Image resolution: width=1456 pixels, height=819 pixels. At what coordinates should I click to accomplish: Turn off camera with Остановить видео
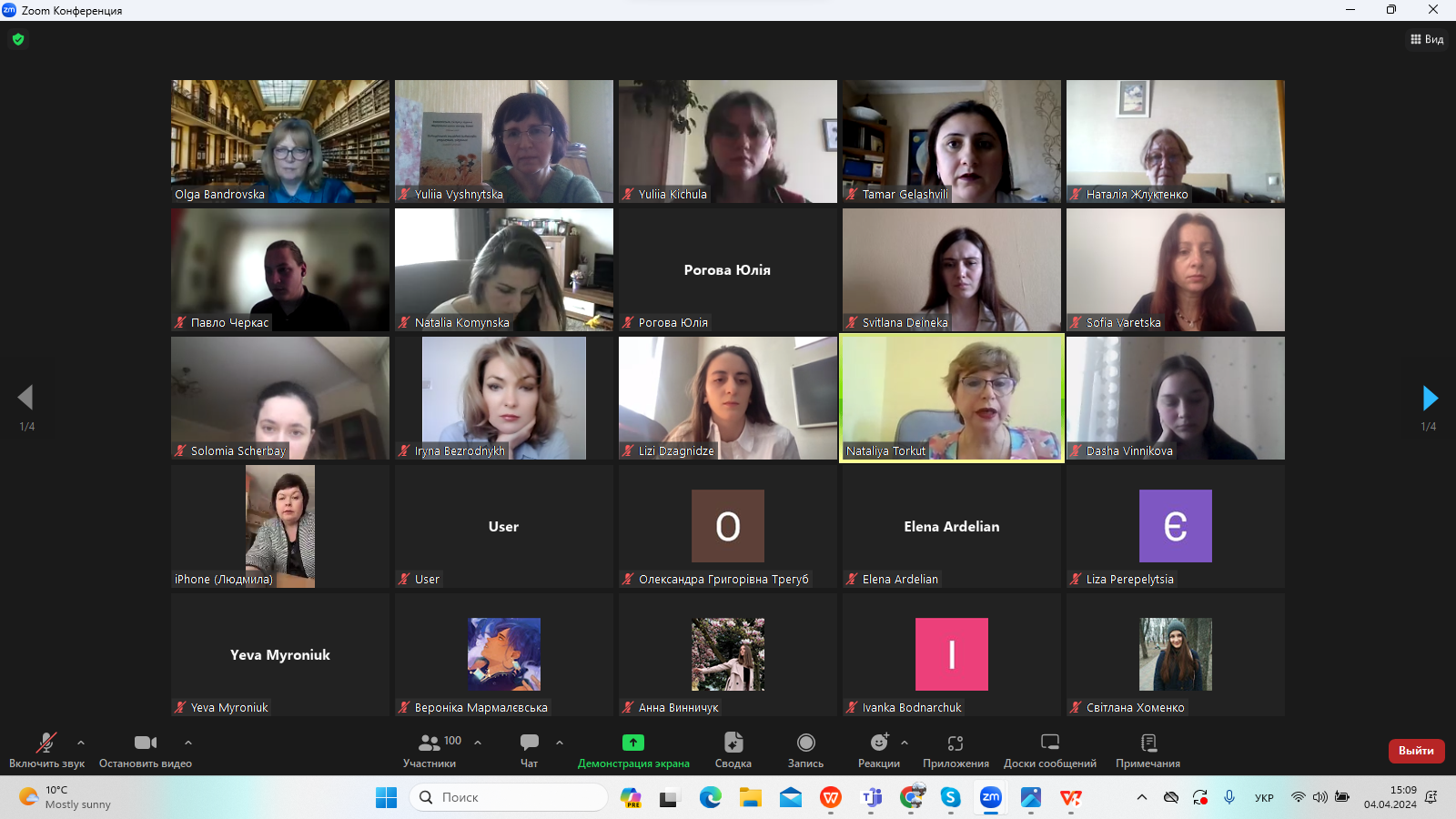coord(145,750)
